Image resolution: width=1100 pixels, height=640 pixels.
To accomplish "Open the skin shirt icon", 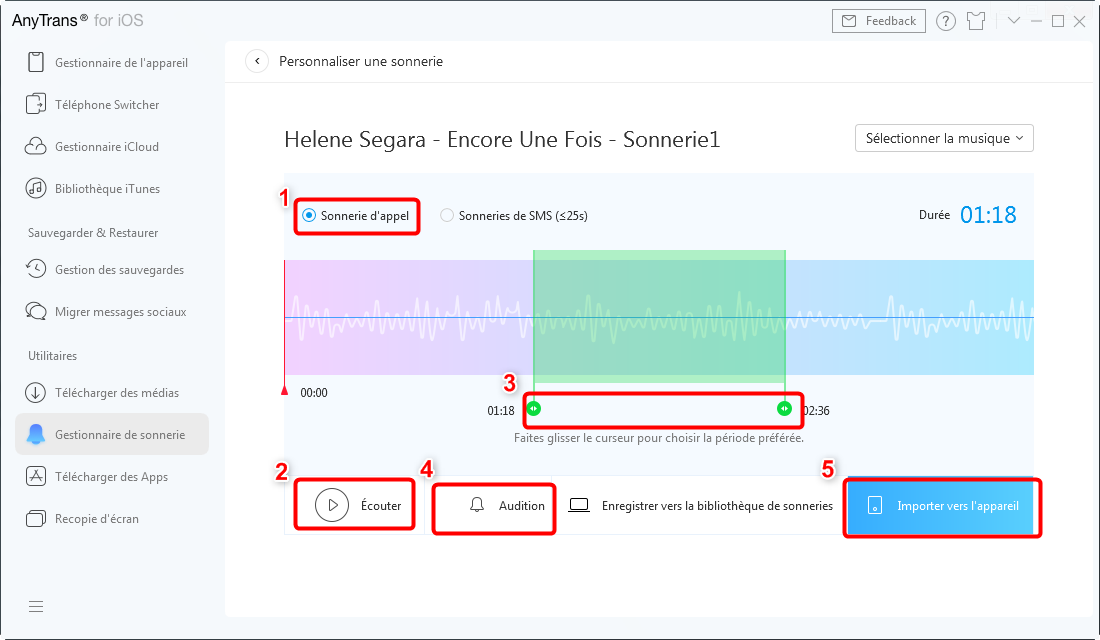I will tap(976, 21).
